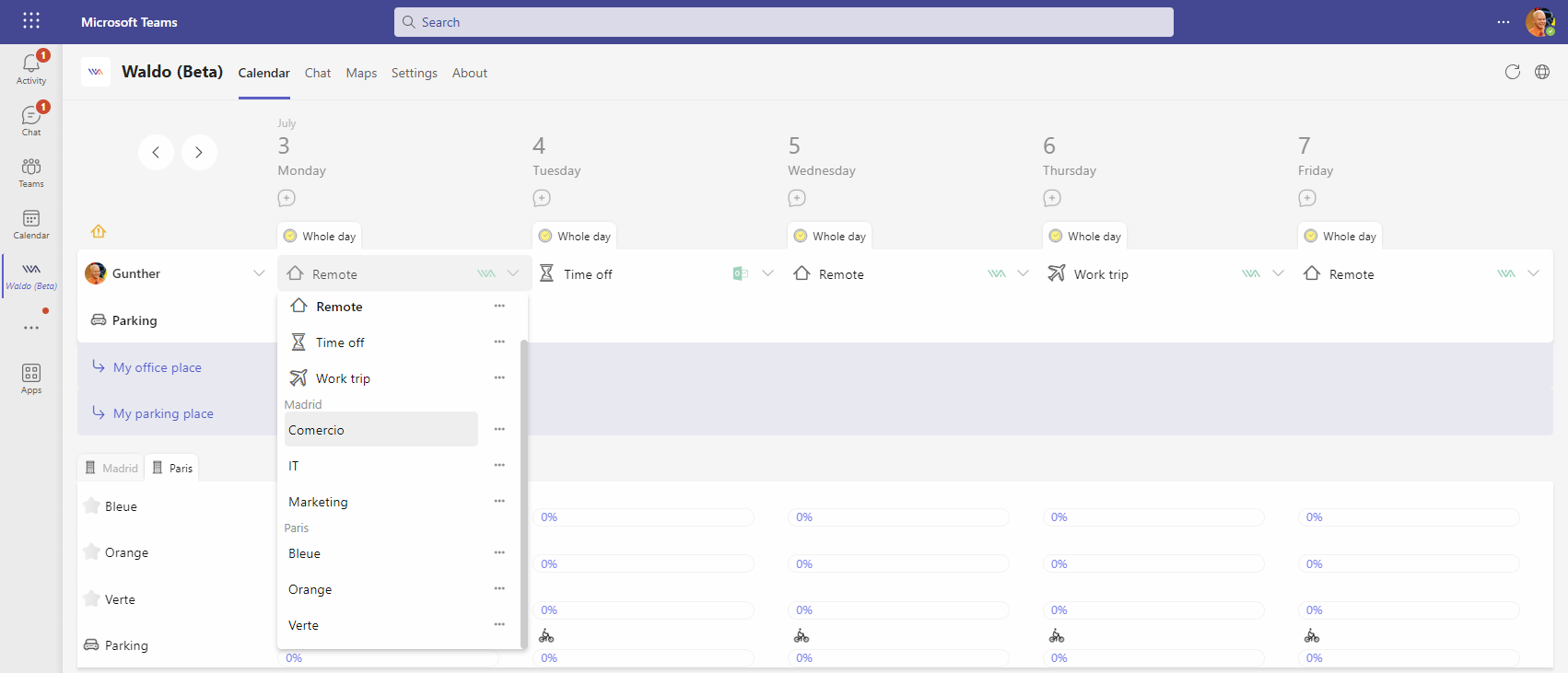Select Time off option in dropdown
Viewport: 1568px width, 673px height.
[x=382, y=342]
